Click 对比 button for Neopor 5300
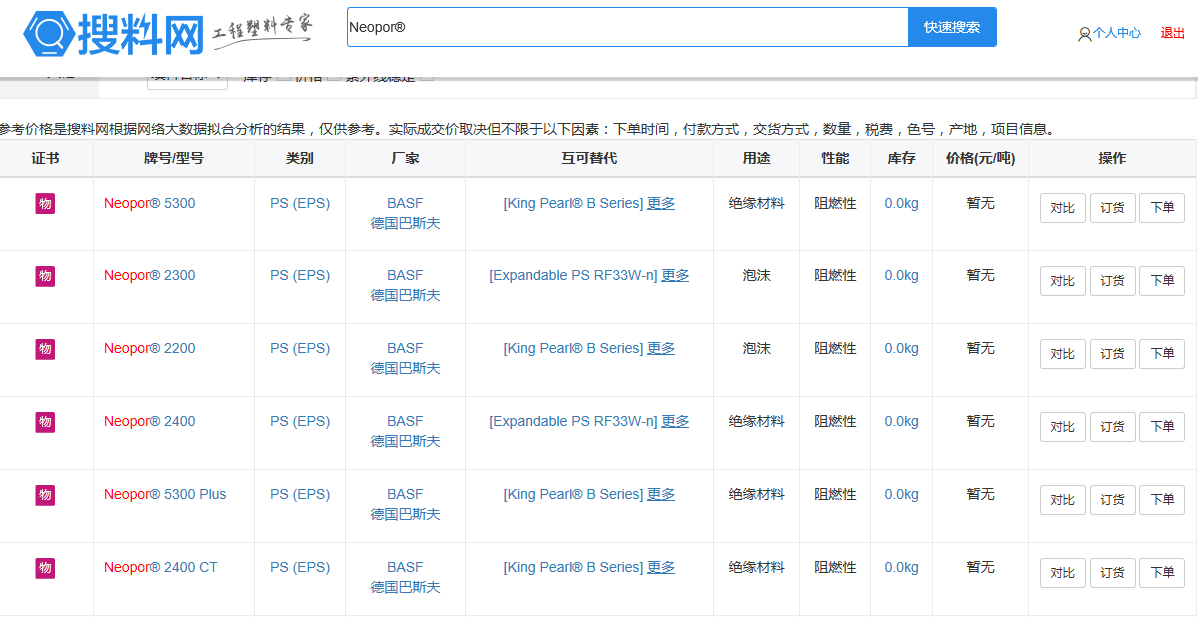 [1062, 208]
